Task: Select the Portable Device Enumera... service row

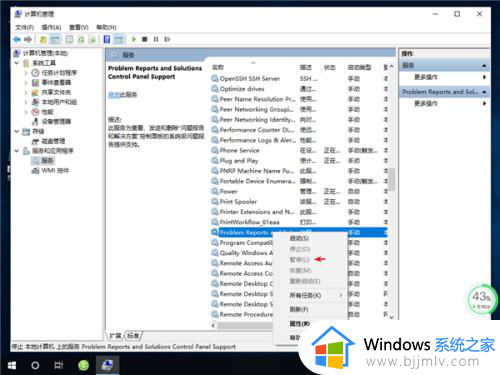Action: 299,181
